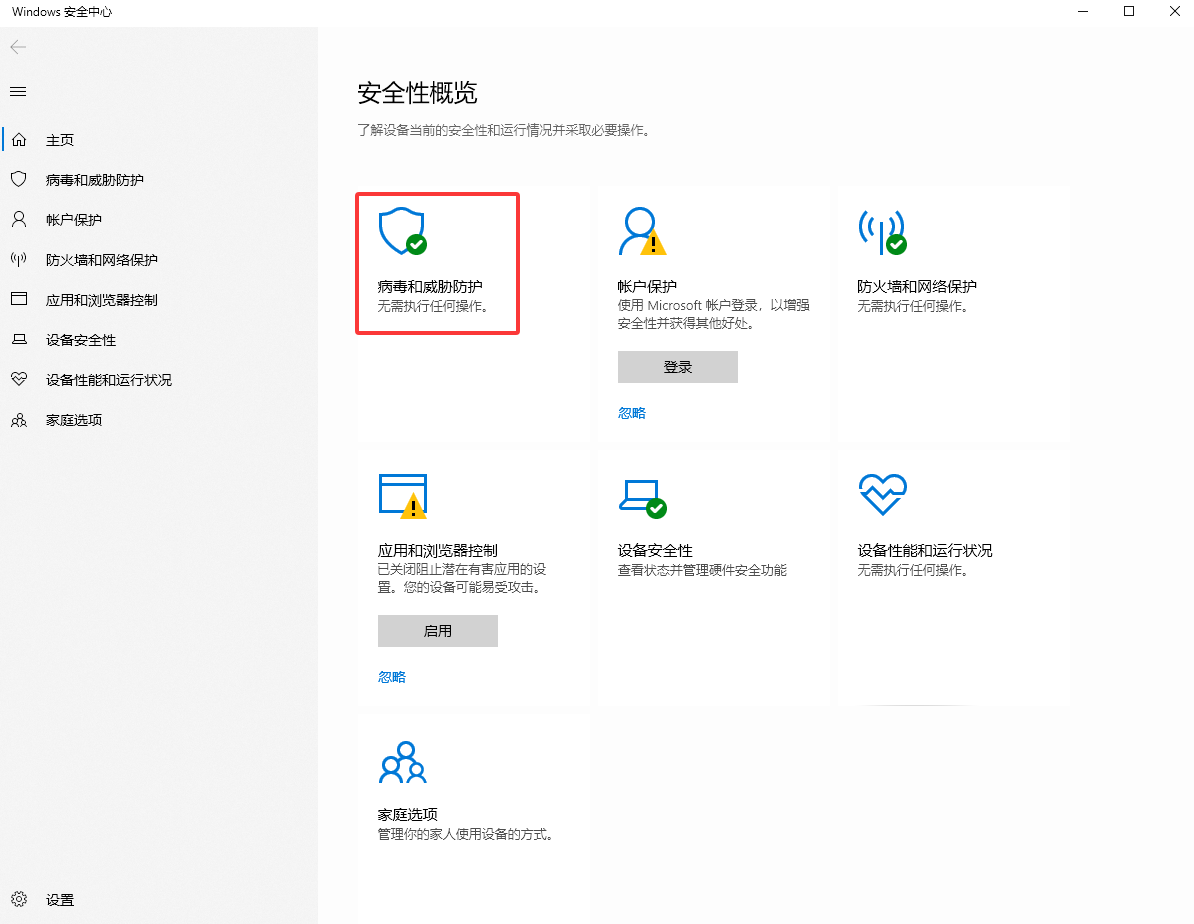
Task: Open the firewall antenna icon with green check
Action: [883, 232]
